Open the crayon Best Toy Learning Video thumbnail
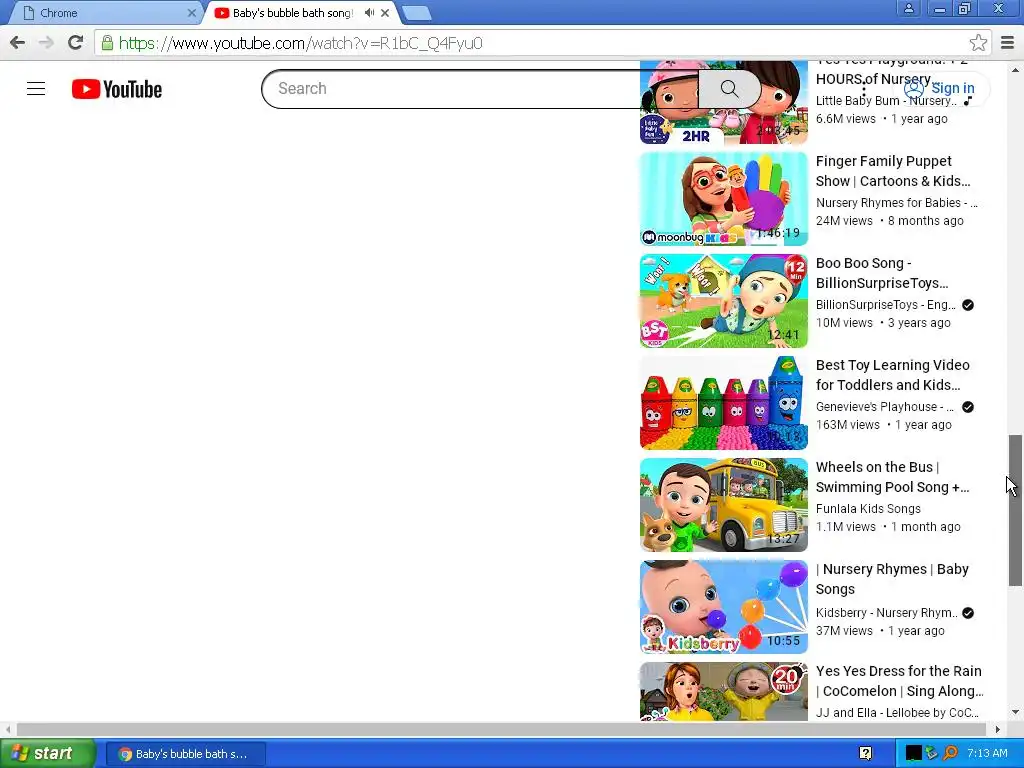The width and height of the screenshot is (1024, 768). tap(724, 402)
